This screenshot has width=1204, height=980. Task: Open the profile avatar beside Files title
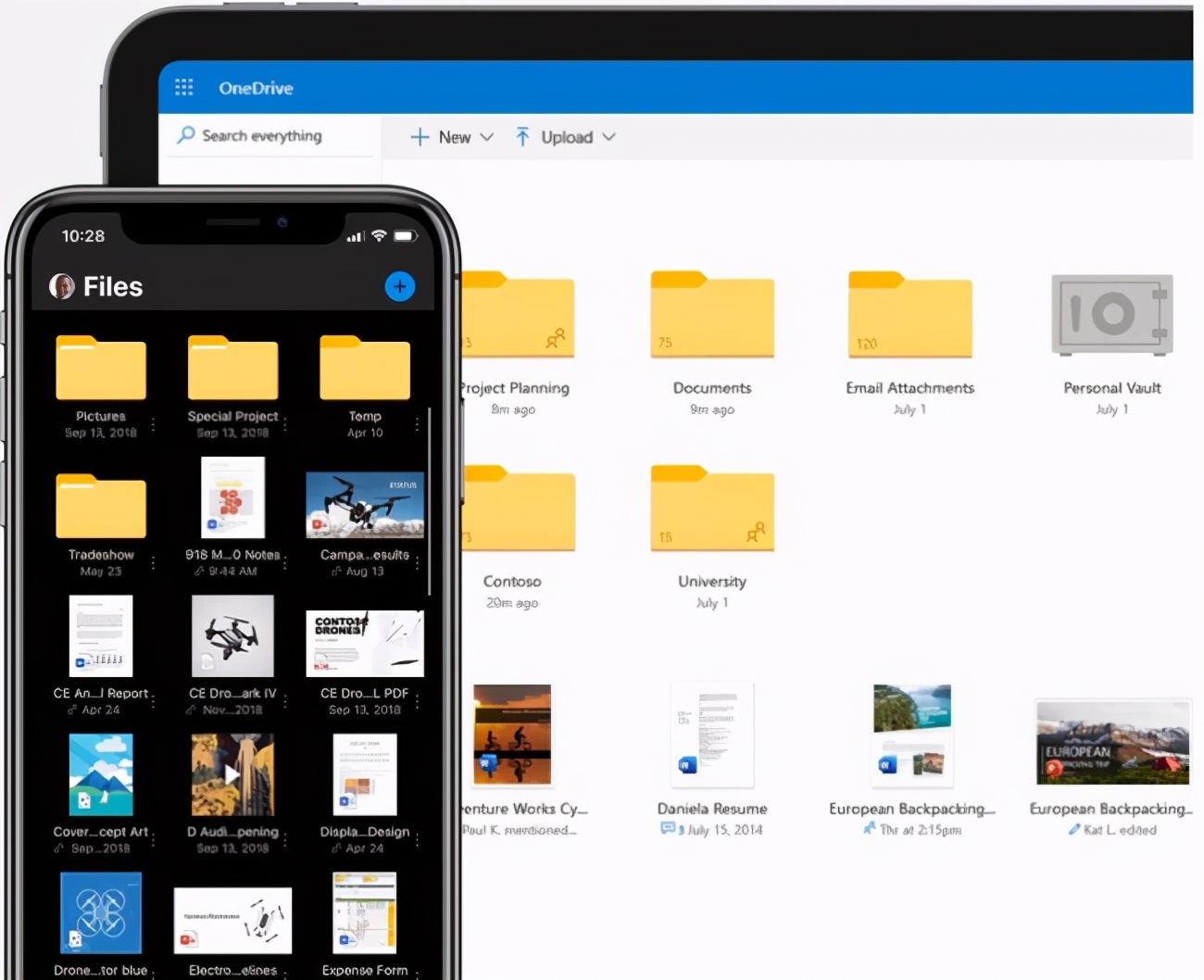61,286
